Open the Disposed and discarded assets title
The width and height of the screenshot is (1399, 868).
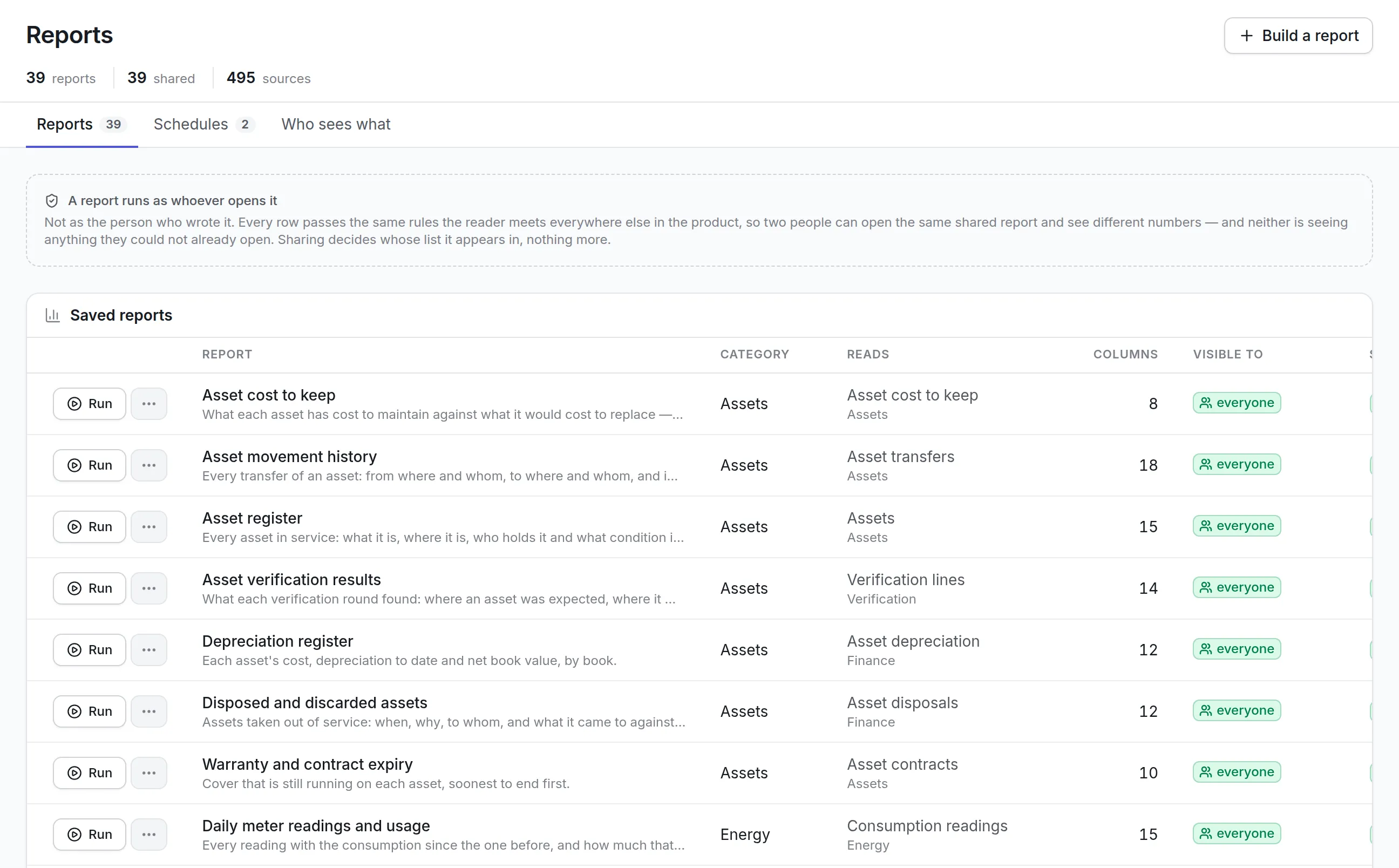(315, 702)
